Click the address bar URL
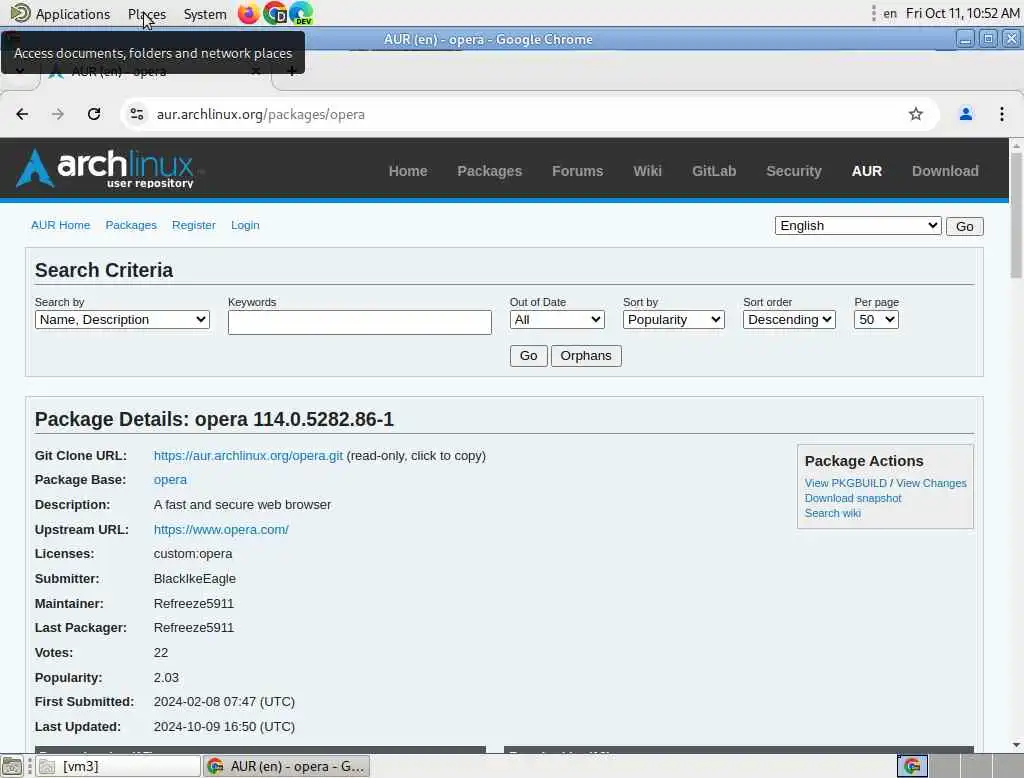This screenshot has width=1024, height=778. click(261, 114)
